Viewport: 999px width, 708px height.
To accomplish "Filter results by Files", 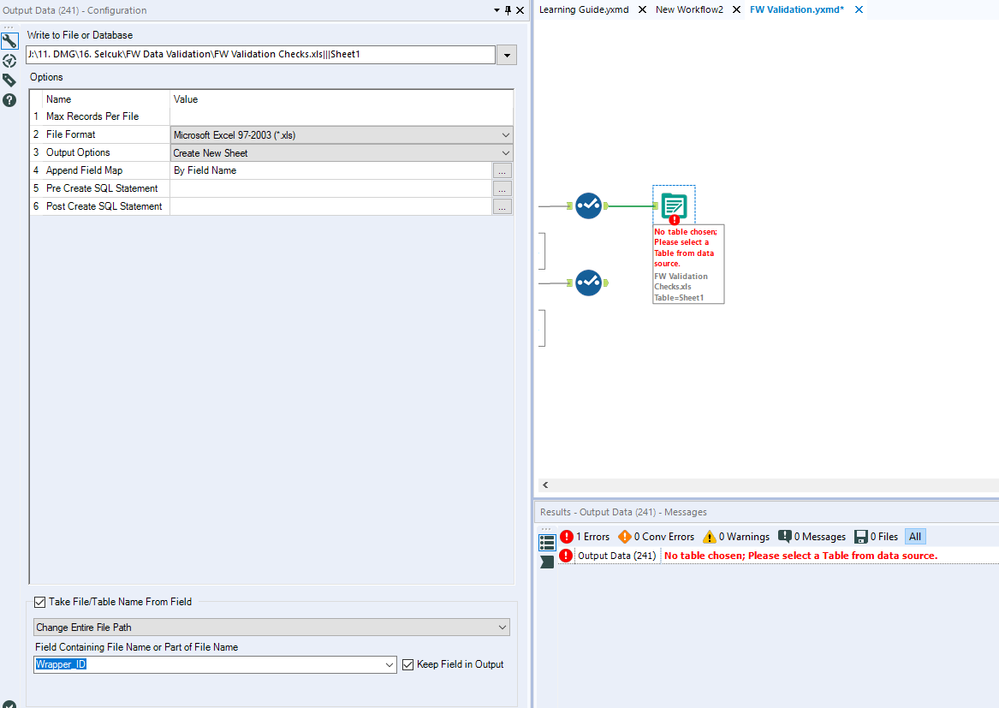I will coord(876,537).
